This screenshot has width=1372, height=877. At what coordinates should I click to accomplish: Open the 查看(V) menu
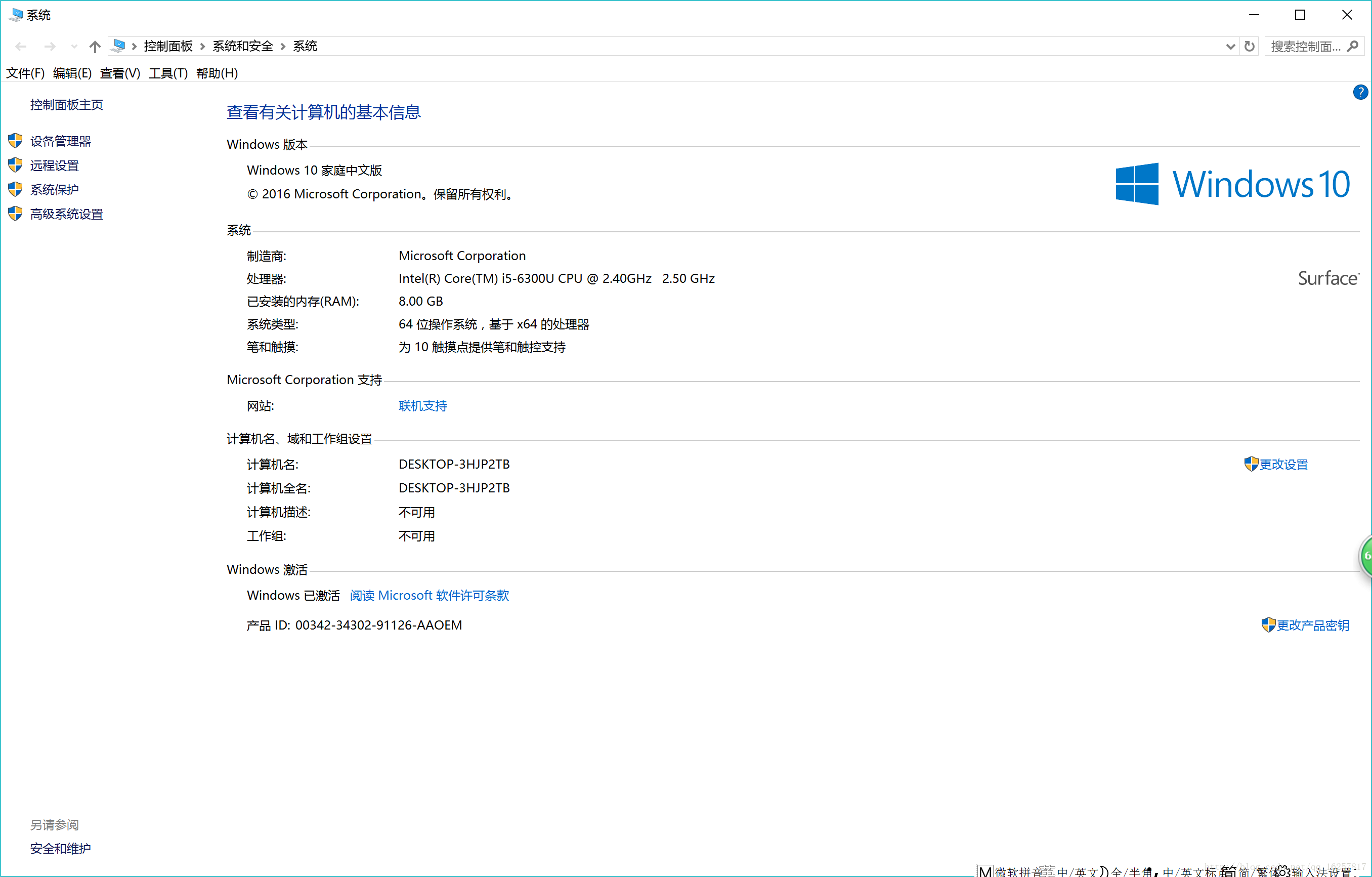point(120,73)
